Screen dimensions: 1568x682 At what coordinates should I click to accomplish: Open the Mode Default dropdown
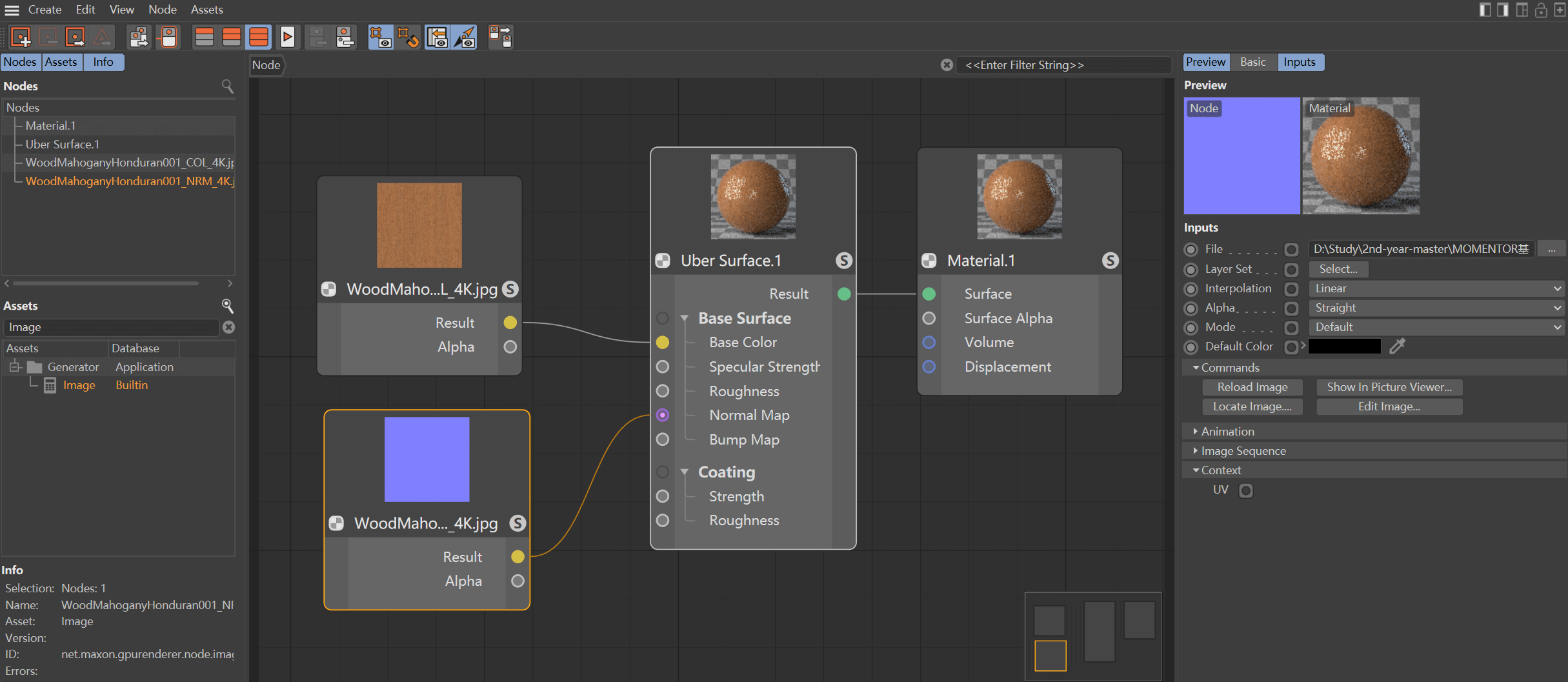click(x=1436, y=327)
